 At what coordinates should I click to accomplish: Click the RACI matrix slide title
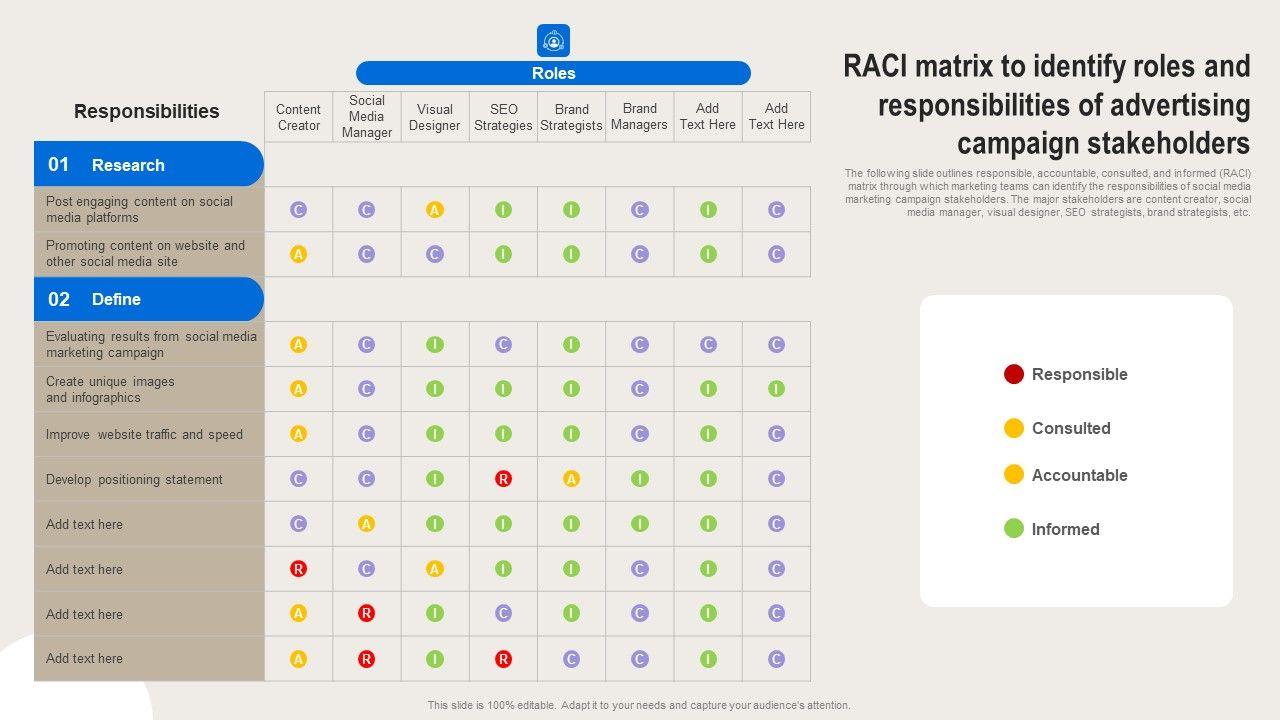[1047, 105]
